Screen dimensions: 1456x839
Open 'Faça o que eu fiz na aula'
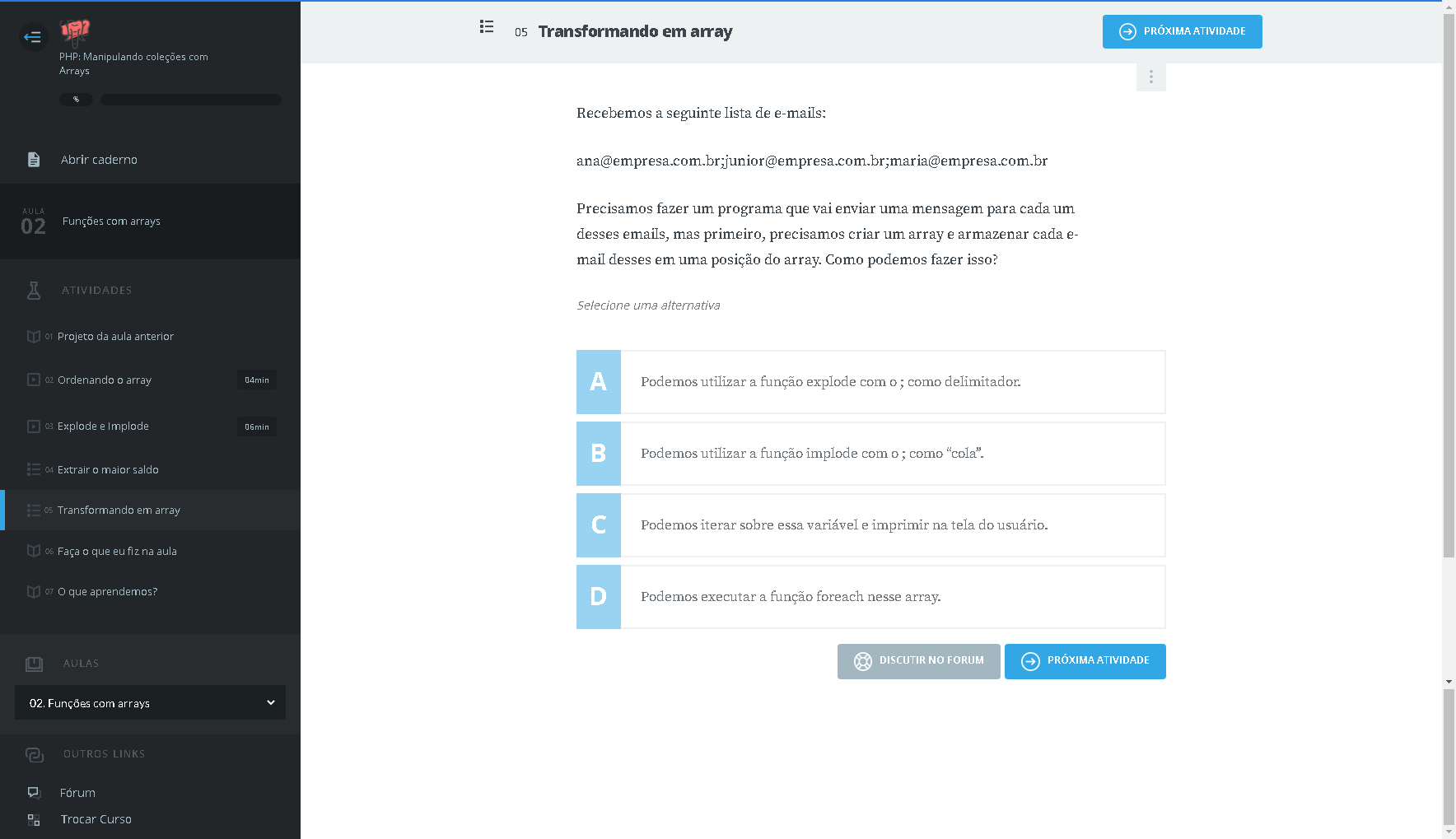pyautogui.click(x=117, y=552)
